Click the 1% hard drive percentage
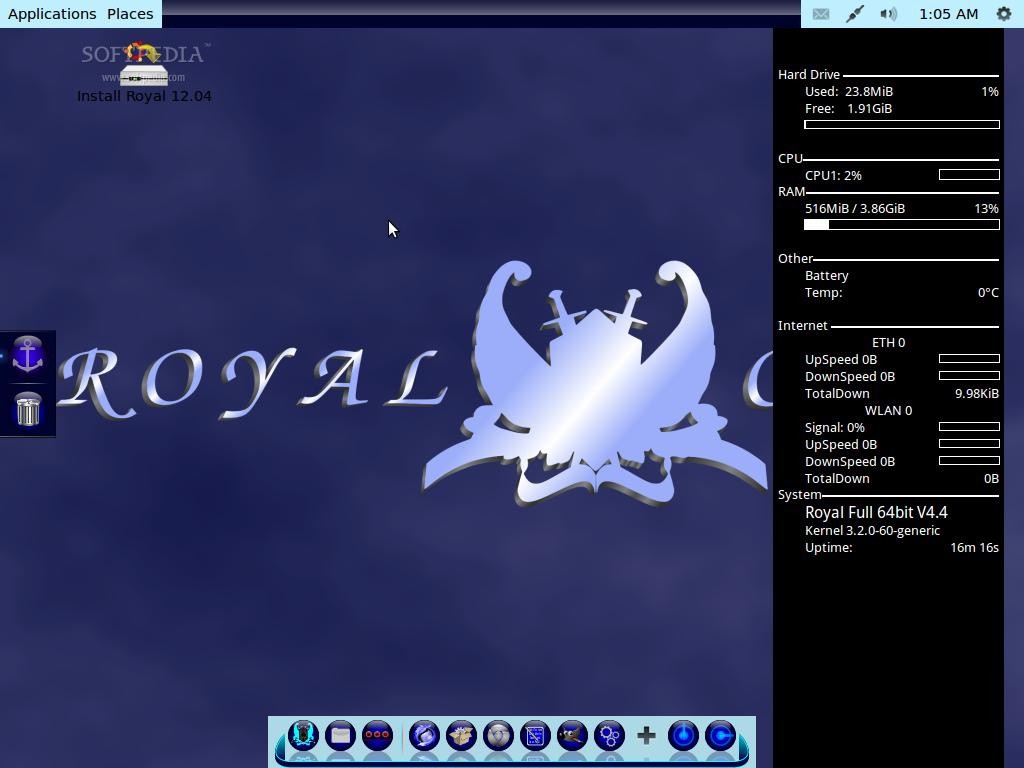Viewport: 1024px width, 768px height. pyautogui.click(x=989, y=91)
